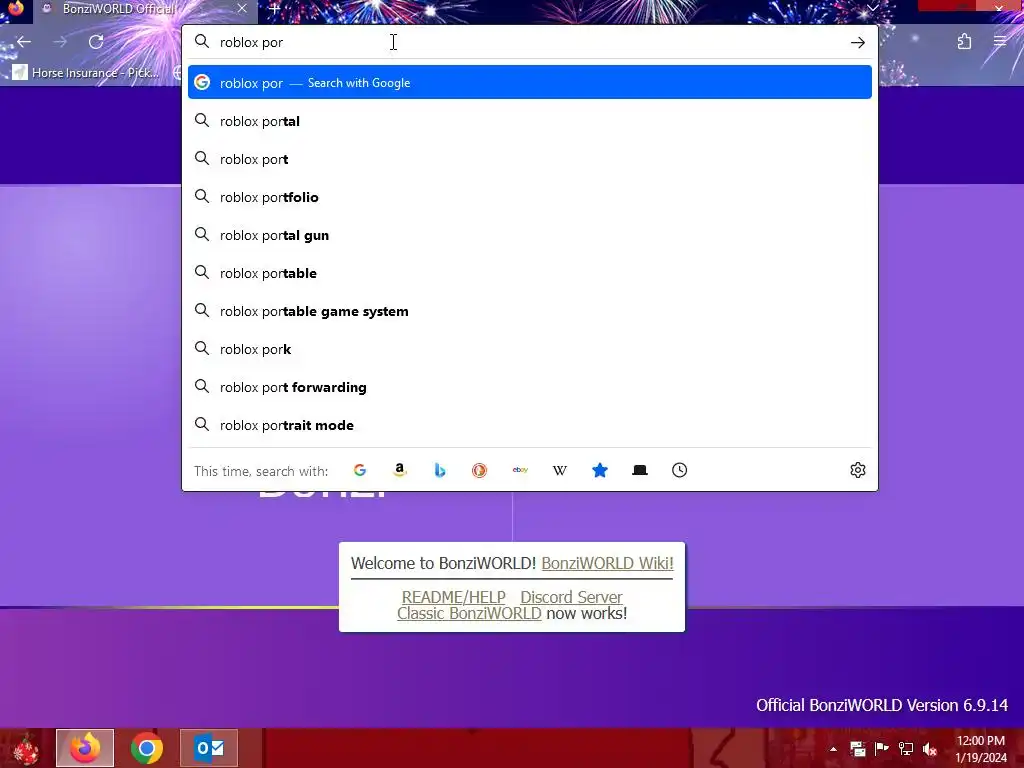1024x768 pixels.
Task: Open the README/HELP link
Action: coord(453,597)
